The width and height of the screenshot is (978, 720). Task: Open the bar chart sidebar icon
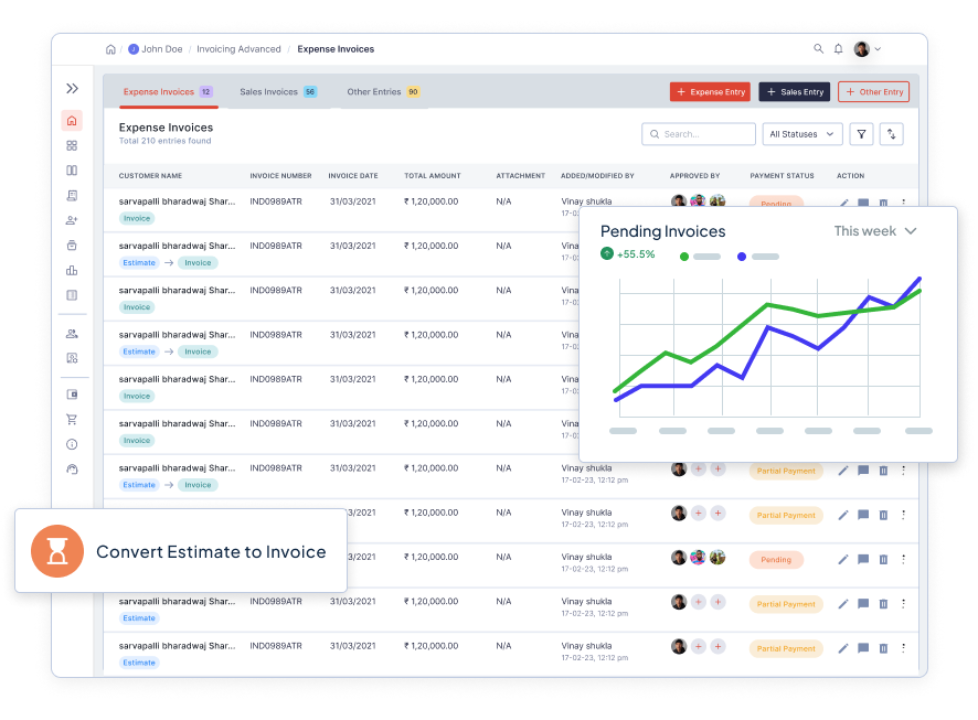tap(71, 270)
